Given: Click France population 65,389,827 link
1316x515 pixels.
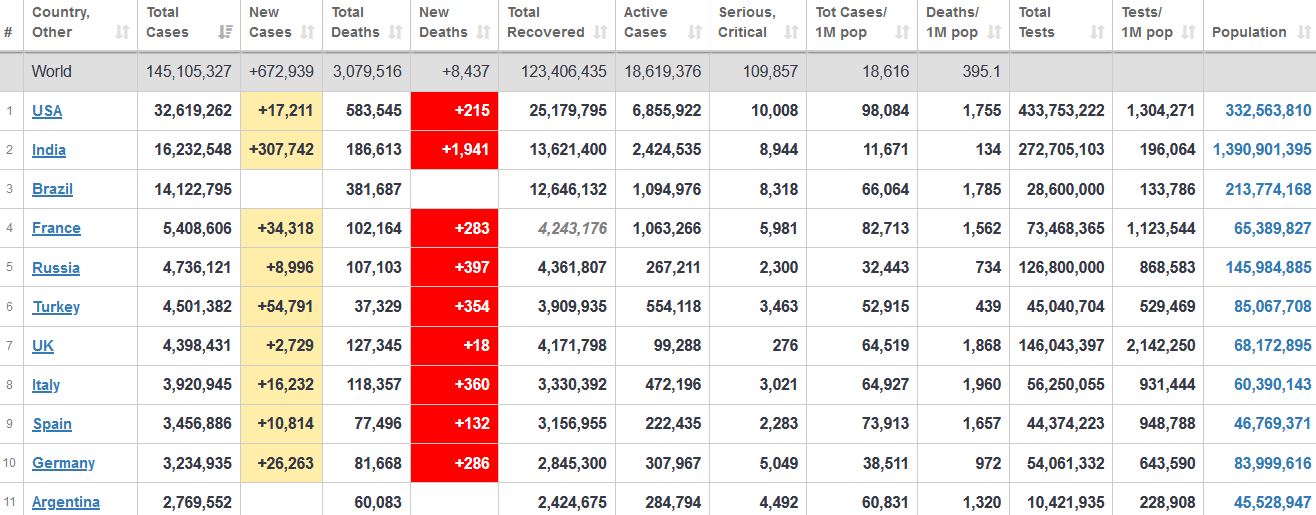Looking at the screenshot, I should pos(1273,228).
